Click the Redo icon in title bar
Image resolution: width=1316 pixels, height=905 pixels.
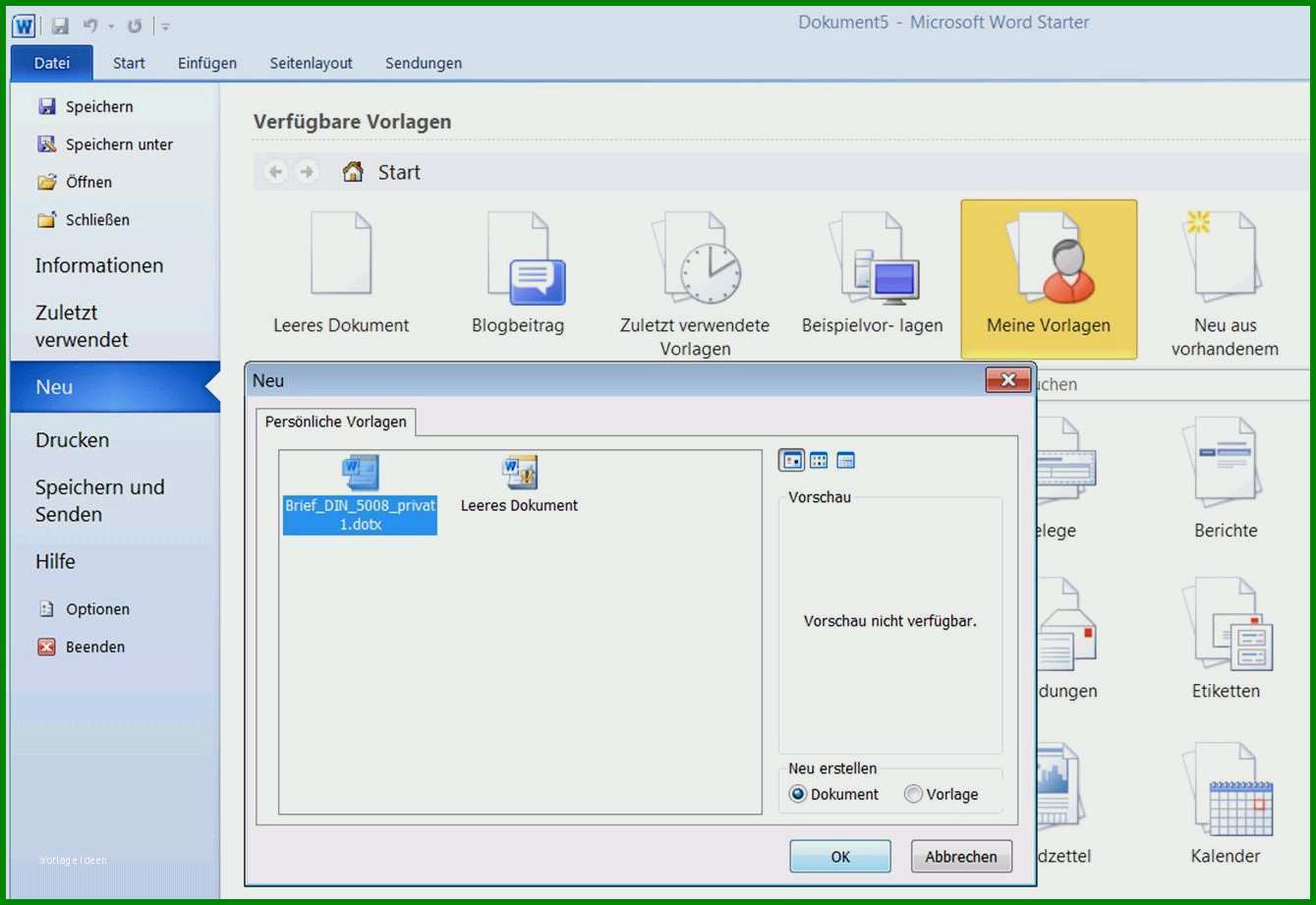[135, 26]
